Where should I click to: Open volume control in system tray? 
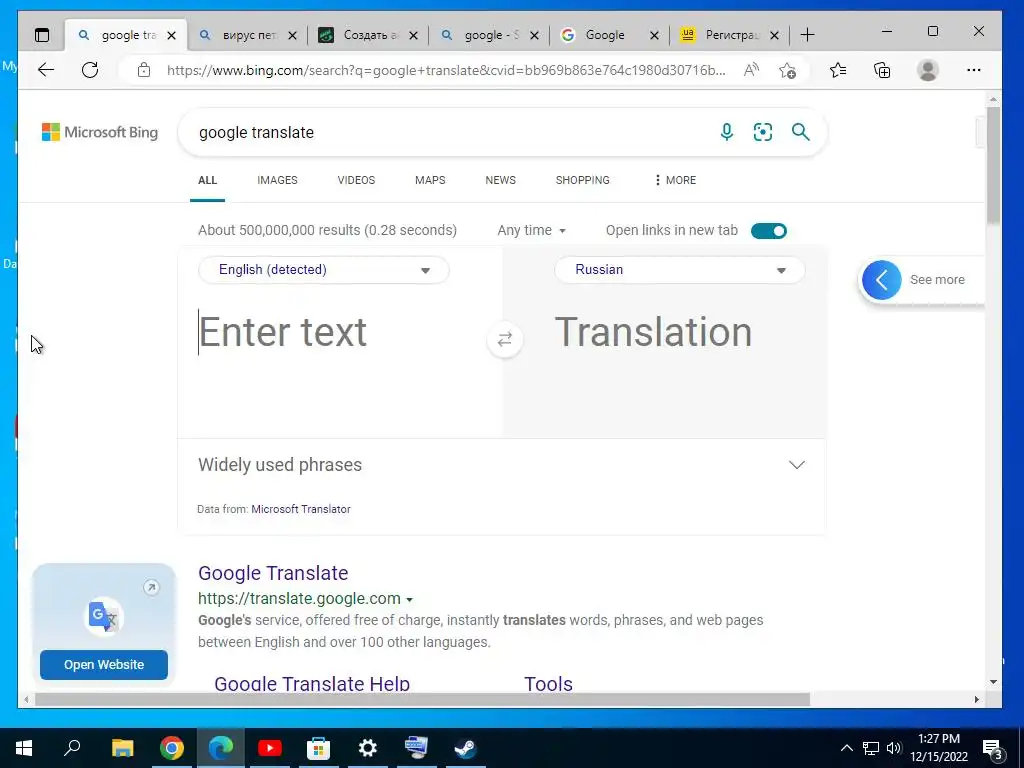[x=893, y=748]
